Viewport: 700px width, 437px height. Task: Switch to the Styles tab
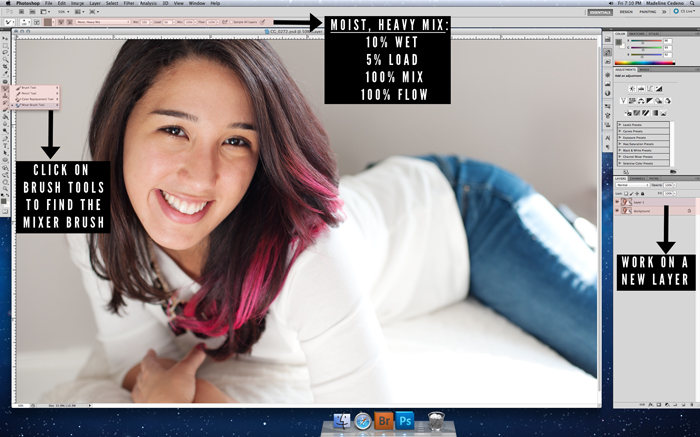click(654, 34)
